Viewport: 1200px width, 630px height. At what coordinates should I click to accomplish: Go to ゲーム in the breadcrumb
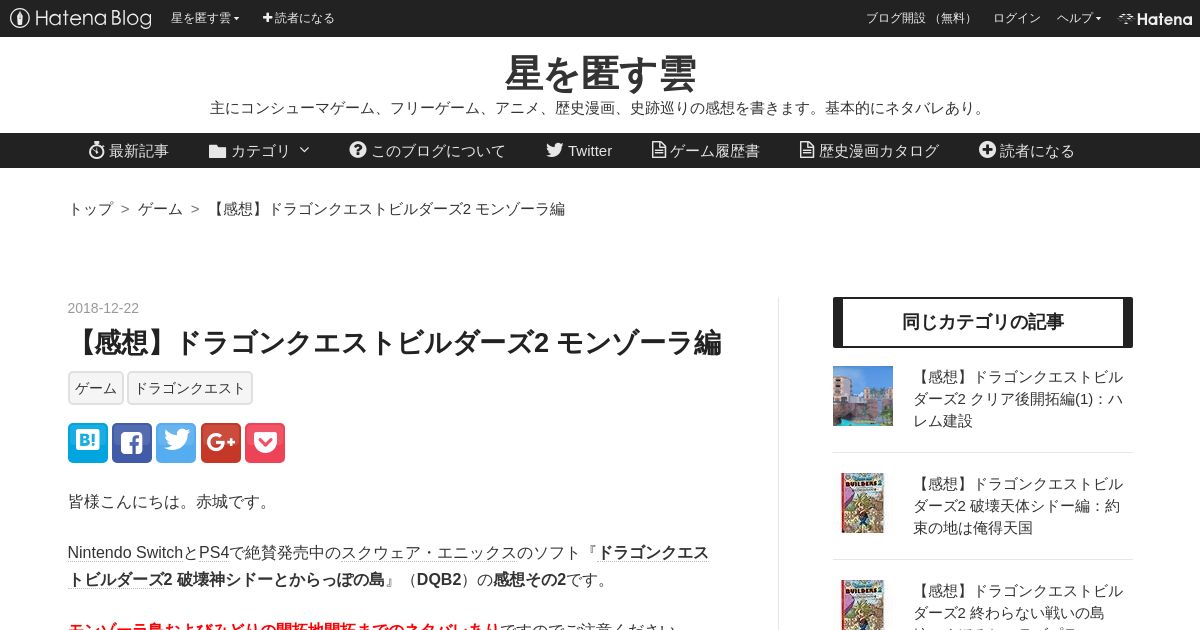160,209
